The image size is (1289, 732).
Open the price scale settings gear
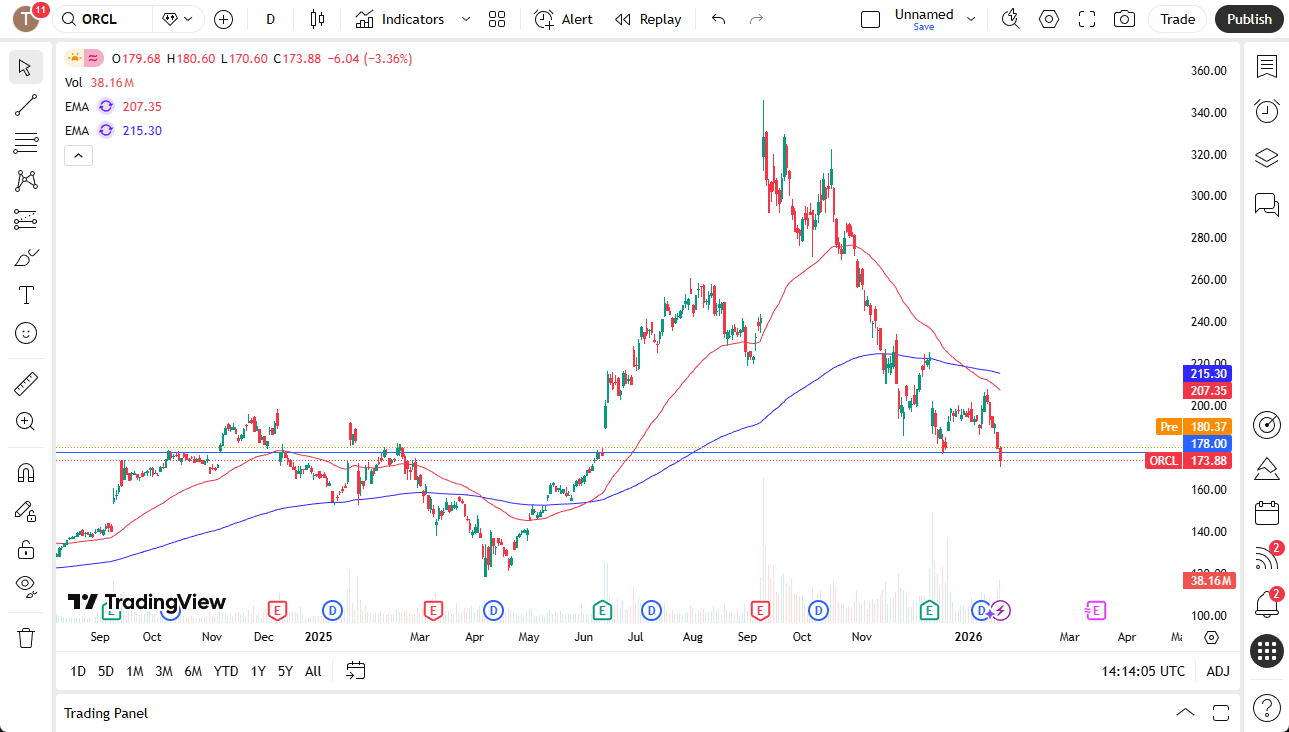pyautogui.click(x=1211, y=637)
